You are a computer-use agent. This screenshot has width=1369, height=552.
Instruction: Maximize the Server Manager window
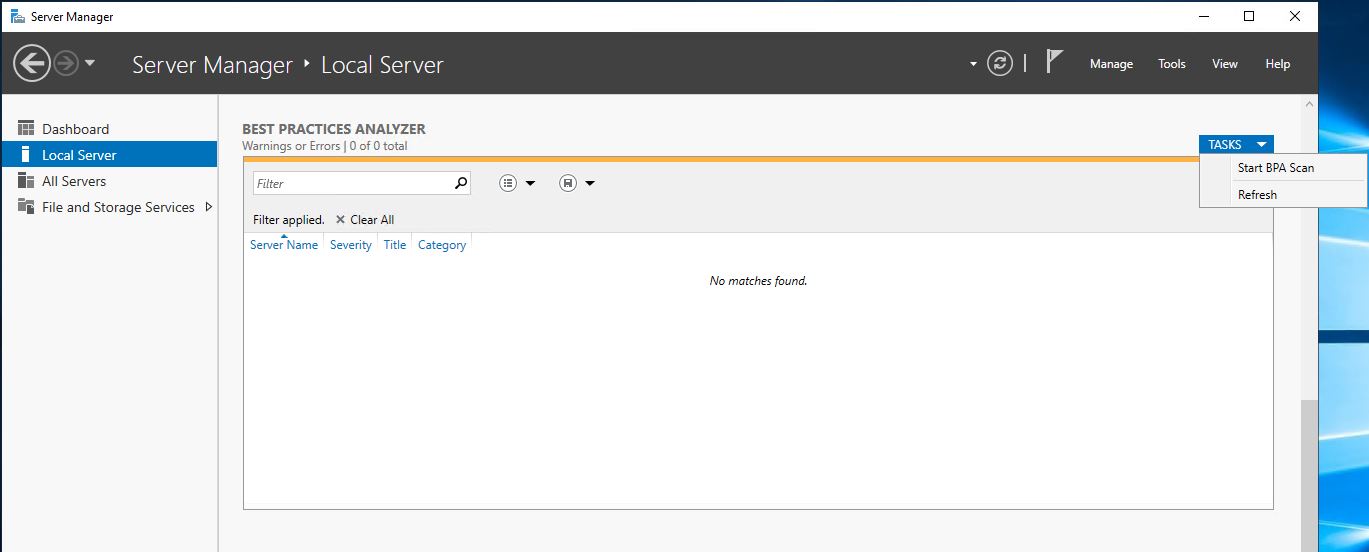point(1249,16)
